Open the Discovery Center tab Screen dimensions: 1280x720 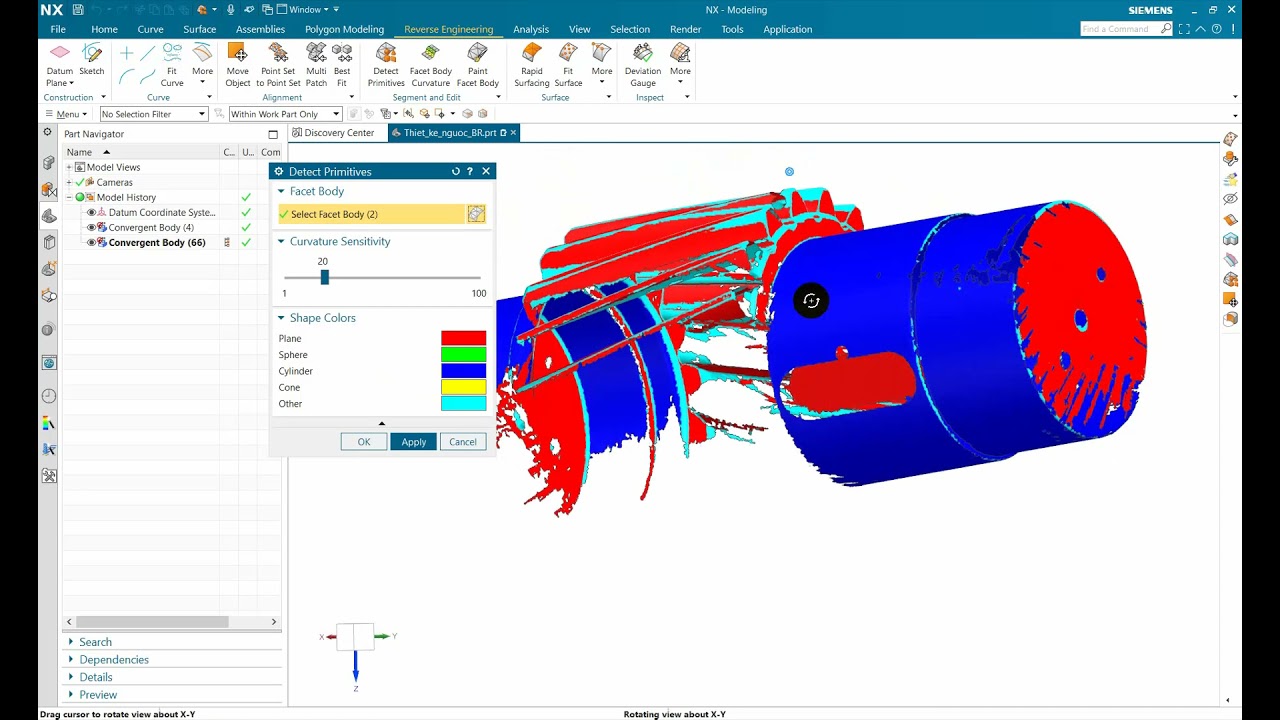click(332, 133)
